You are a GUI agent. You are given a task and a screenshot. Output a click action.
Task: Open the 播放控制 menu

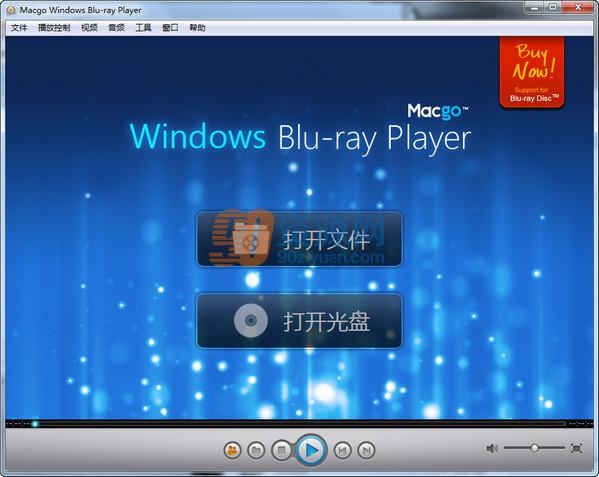54,27
